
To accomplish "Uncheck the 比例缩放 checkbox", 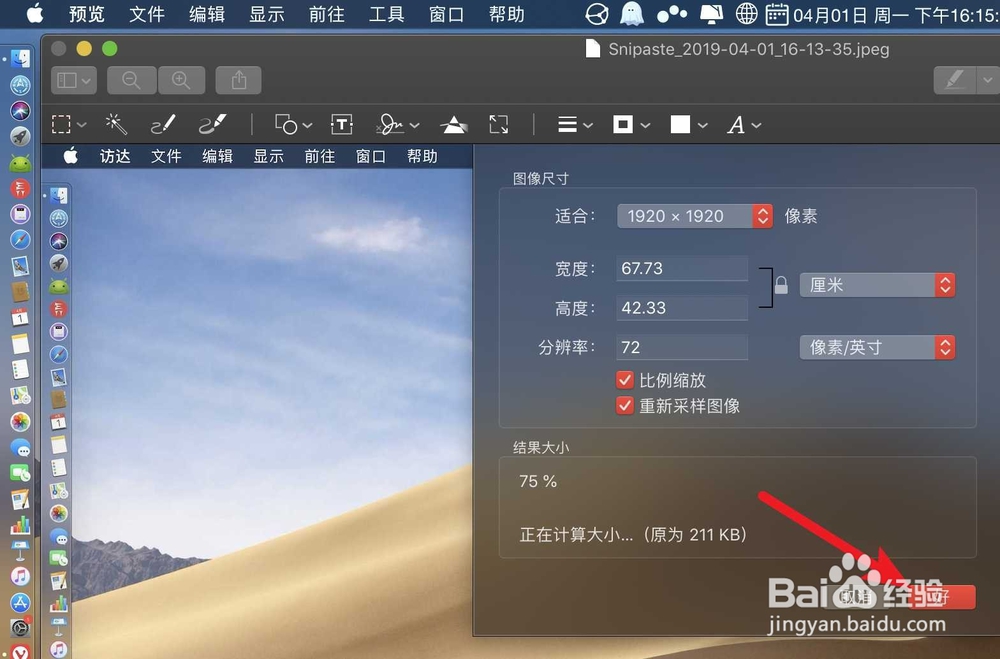I will [625, 380].
